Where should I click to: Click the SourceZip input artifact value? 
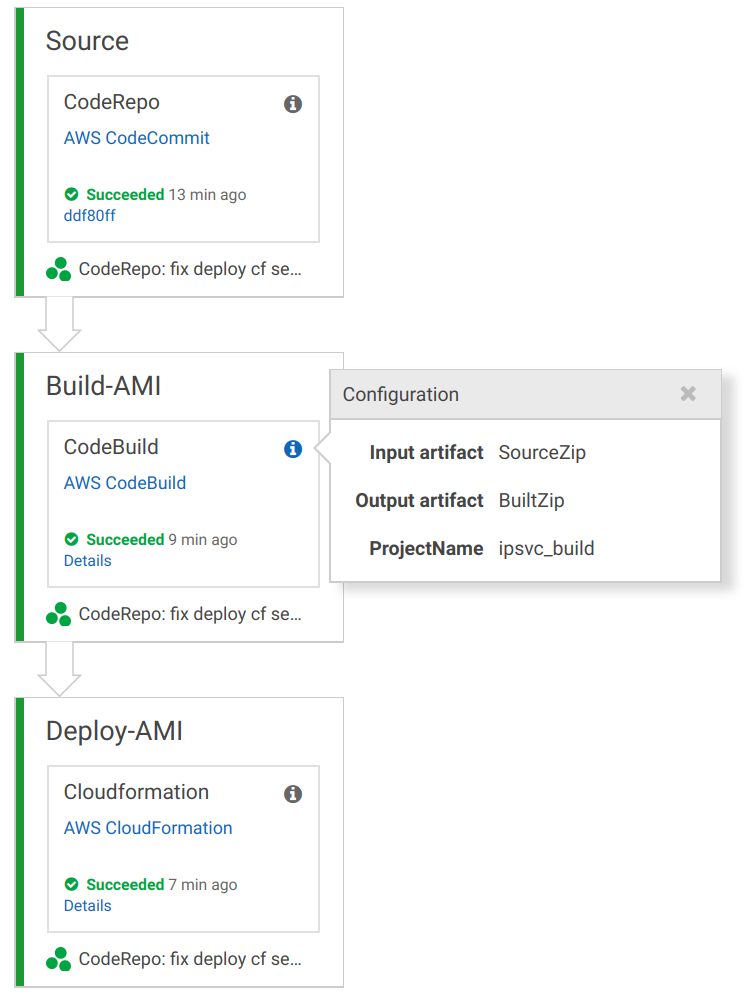tap(542, 453)
